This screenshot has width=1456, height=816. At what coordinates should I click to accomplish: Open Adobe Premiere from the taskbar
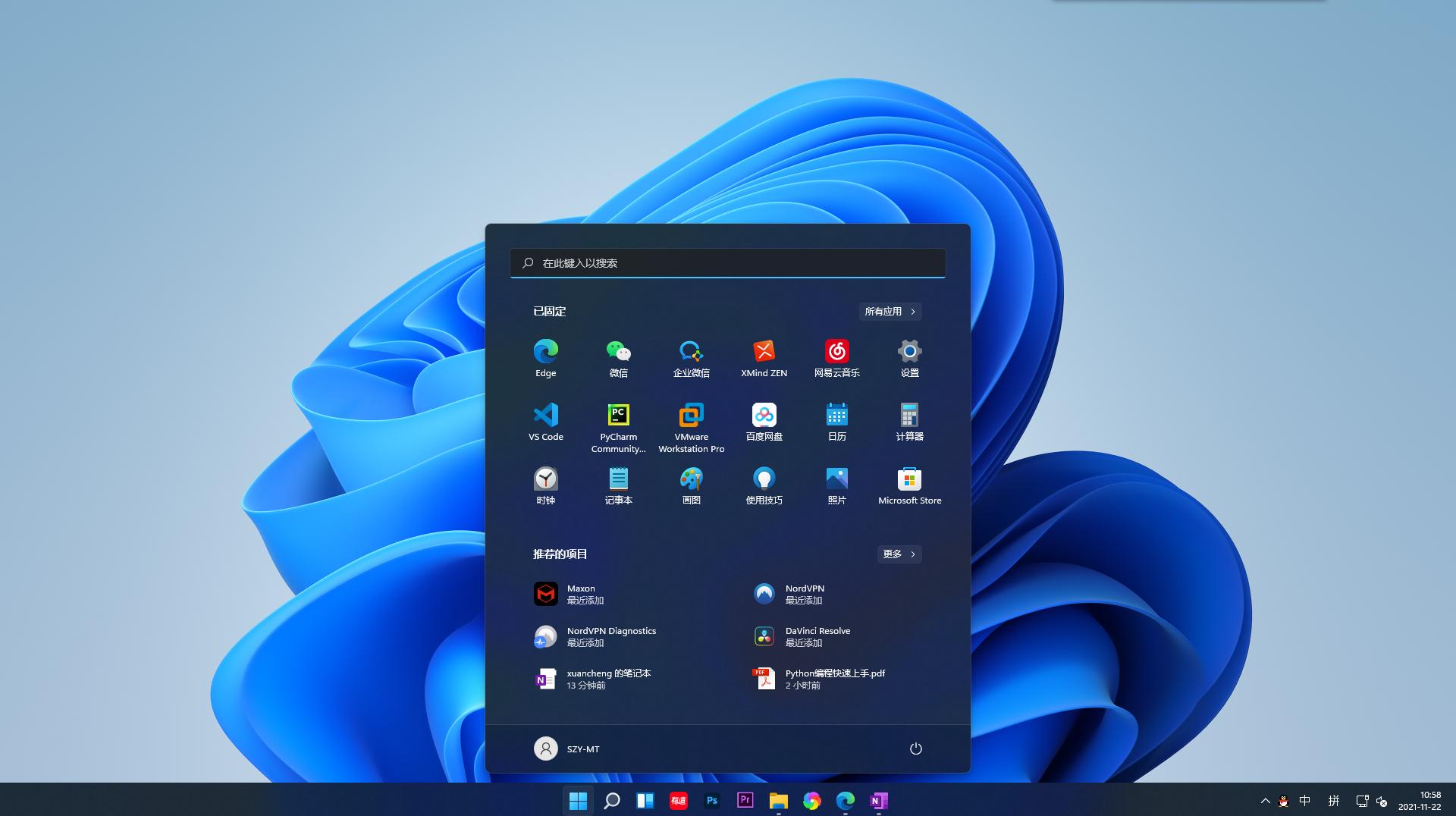tap(745, 800)
